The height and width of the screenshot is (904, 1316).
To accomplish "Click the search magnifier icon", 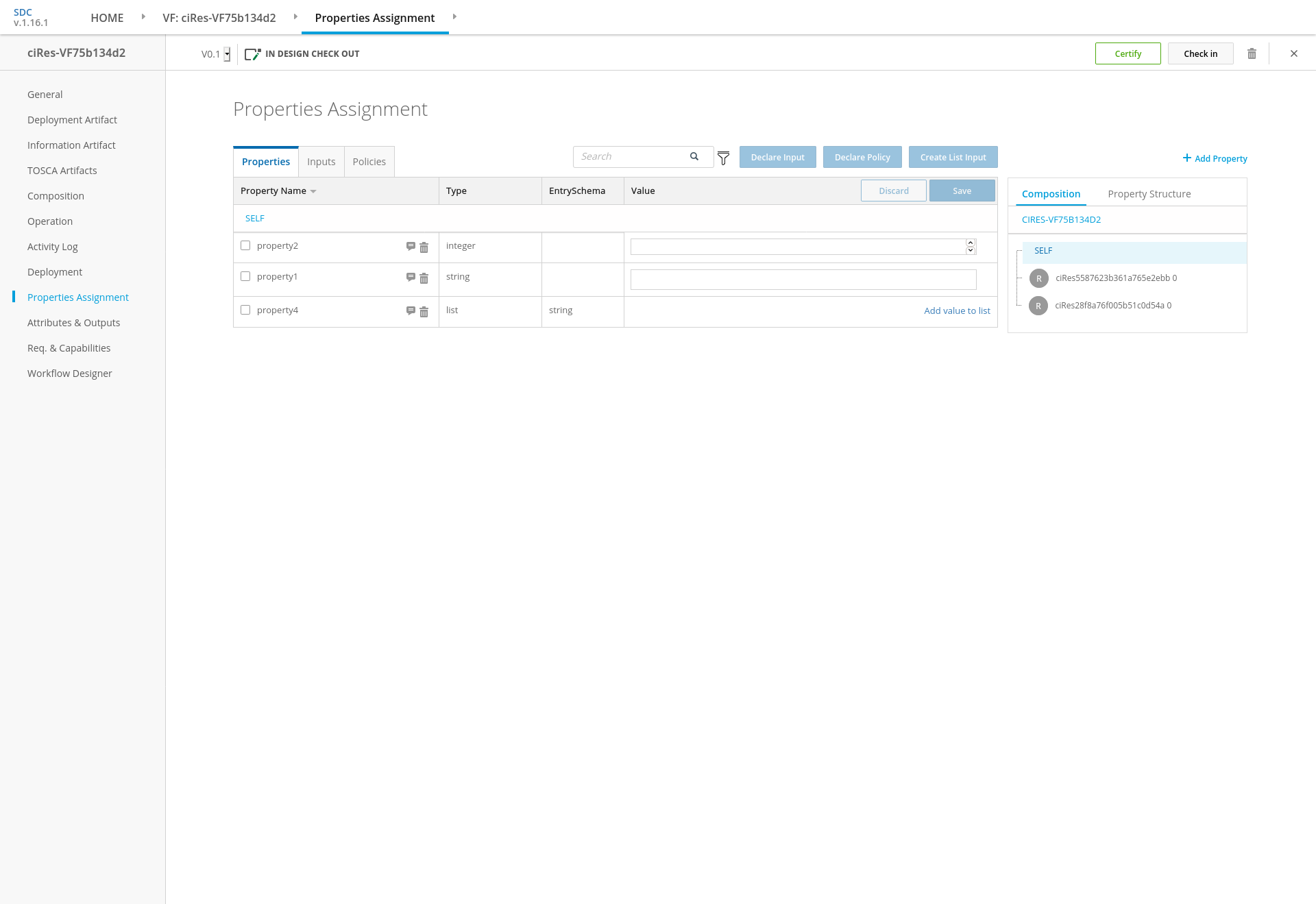I will pos(694,156).
